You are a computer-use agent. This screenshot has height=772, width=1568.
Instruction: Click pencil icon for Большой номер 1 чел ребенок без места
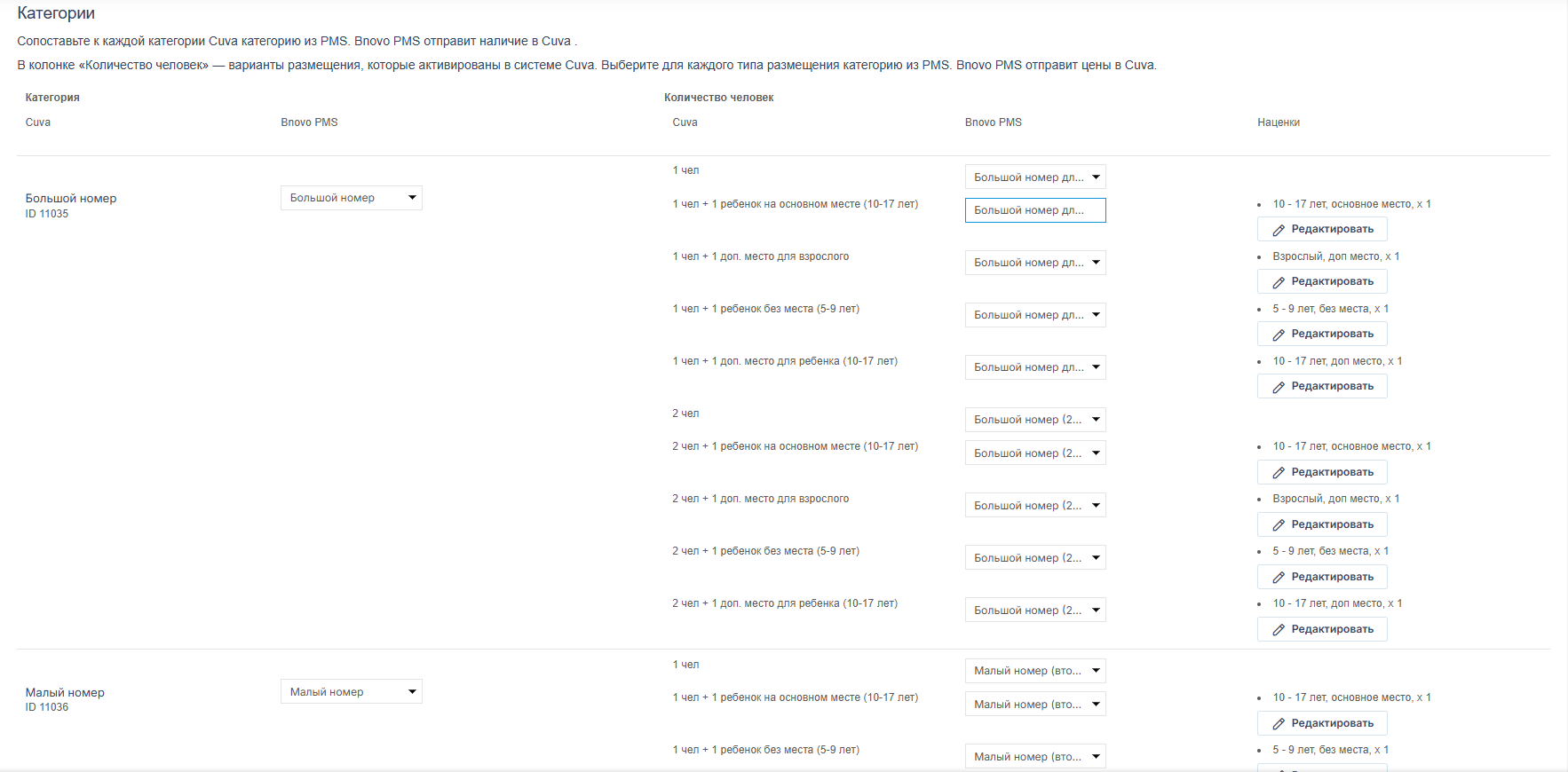click(x=1279, y=335)
